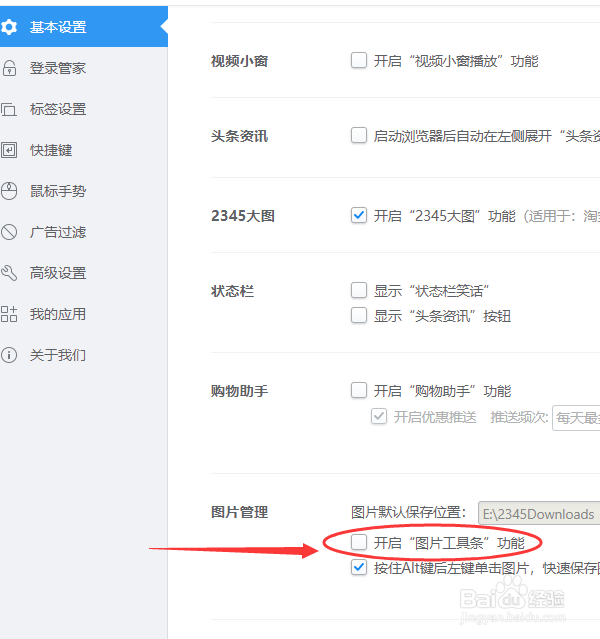Click the 2345大图 section label

[243, 216]
